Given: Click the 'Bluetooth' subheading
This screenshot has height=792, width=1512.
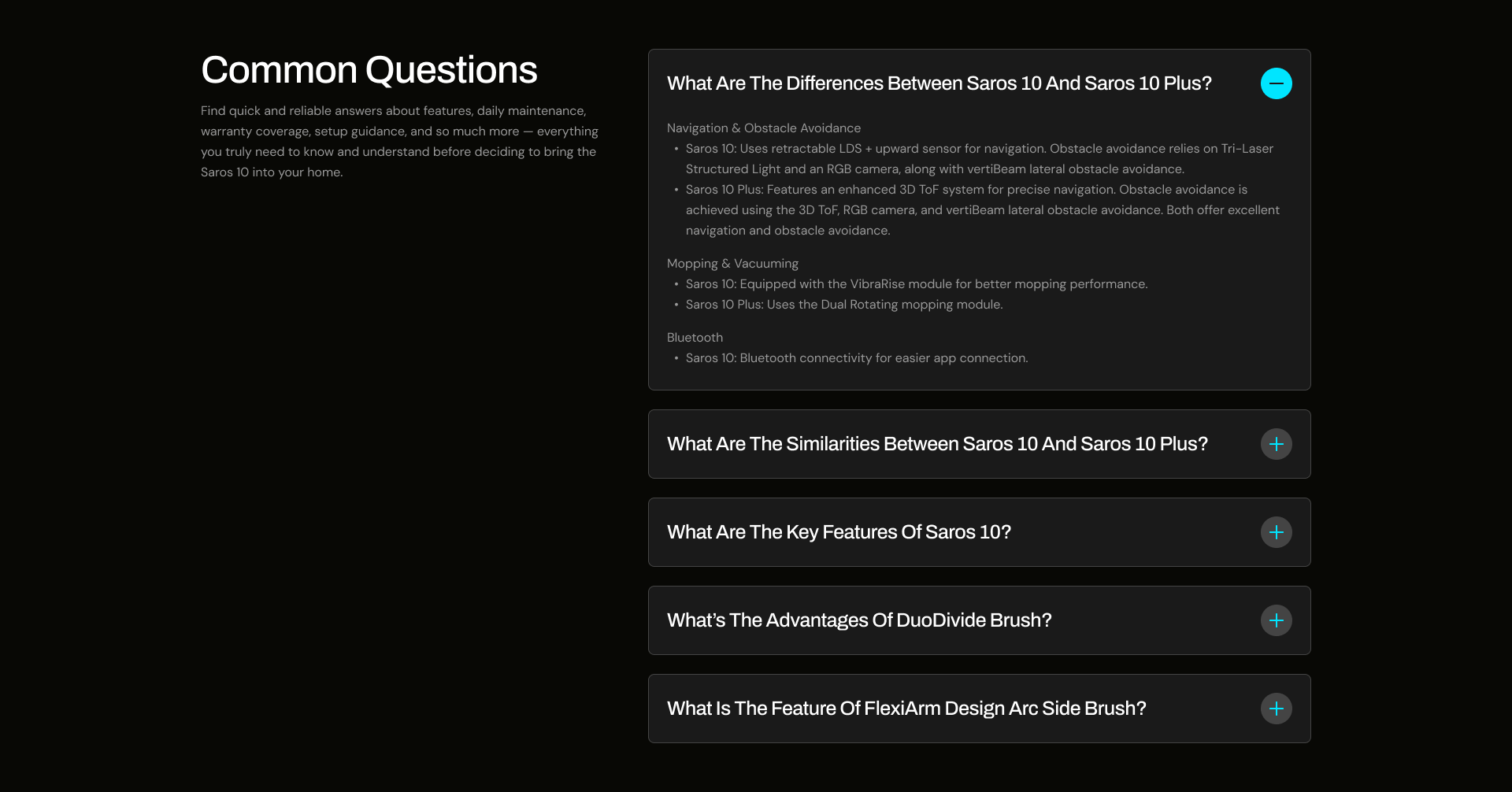Looking at the screenshot, I should point(695,338).
